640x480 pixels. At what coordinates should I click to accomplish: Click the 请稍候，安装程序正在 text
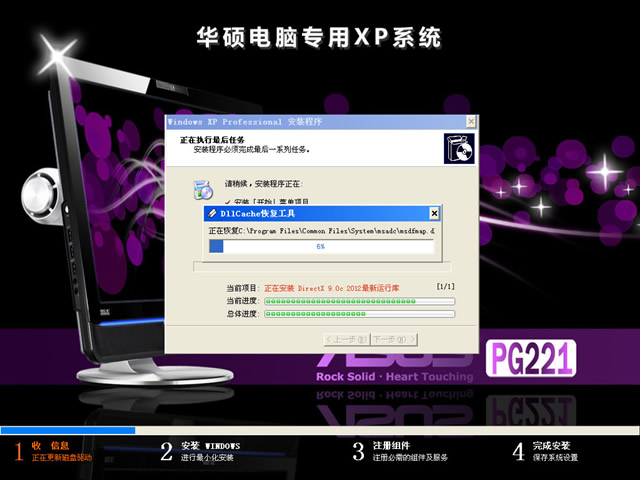tap(264, 184)
